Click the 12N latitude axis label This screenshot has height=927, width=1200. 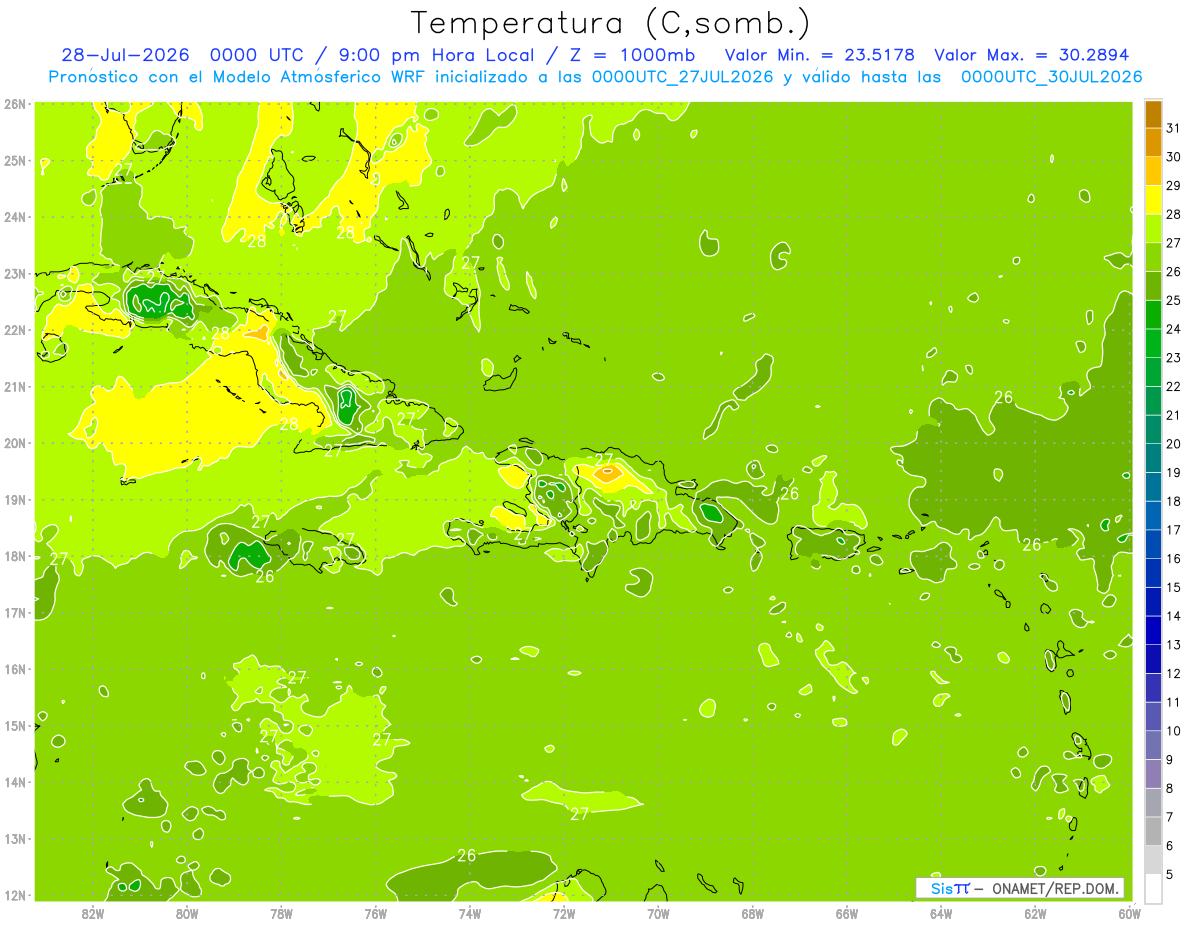click(14, 895)
